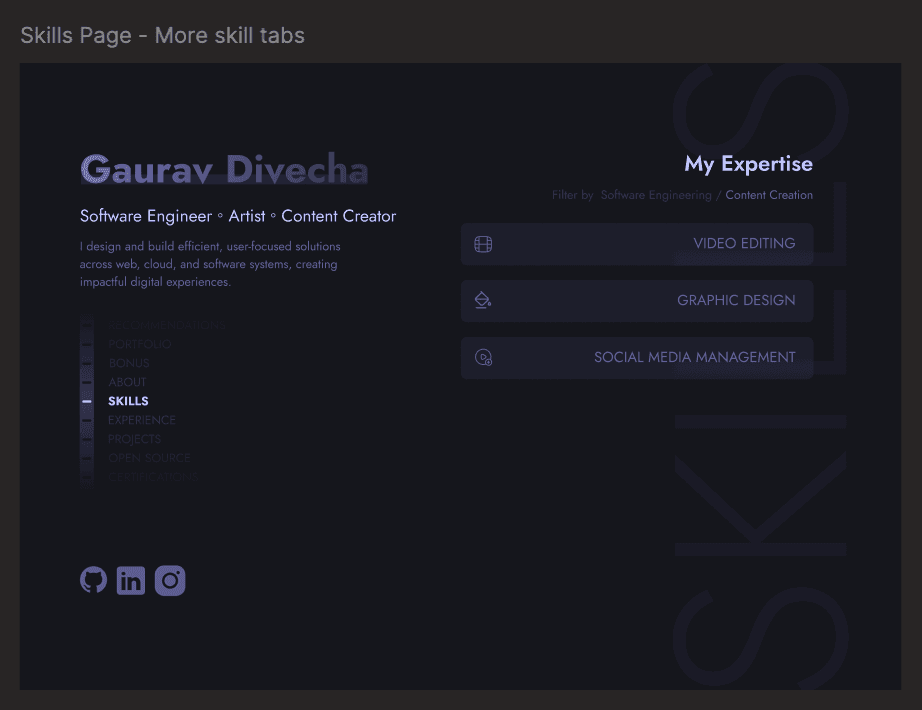Select the SOCIAL MEDIA MANAGEMENT skill label

[x=694, y=357]
